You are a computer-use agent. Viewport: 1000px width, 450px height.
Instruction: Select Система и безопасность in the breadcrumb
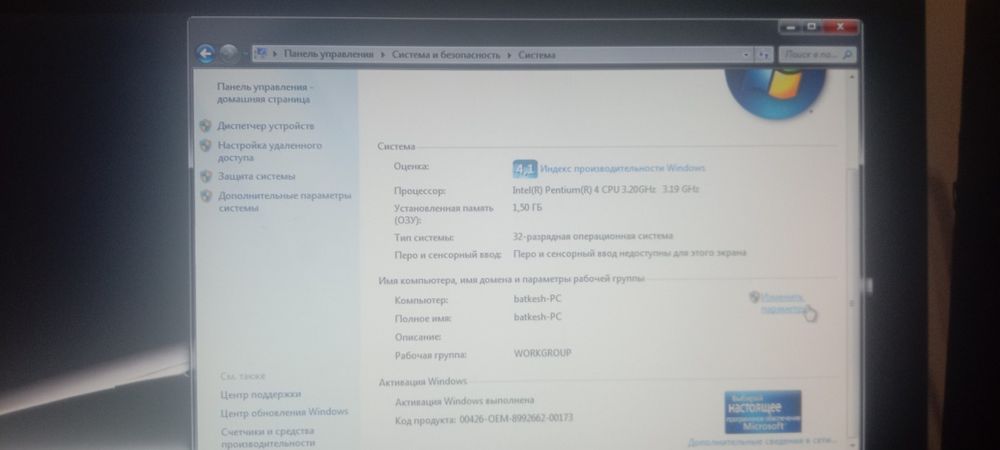pos(446,55)
